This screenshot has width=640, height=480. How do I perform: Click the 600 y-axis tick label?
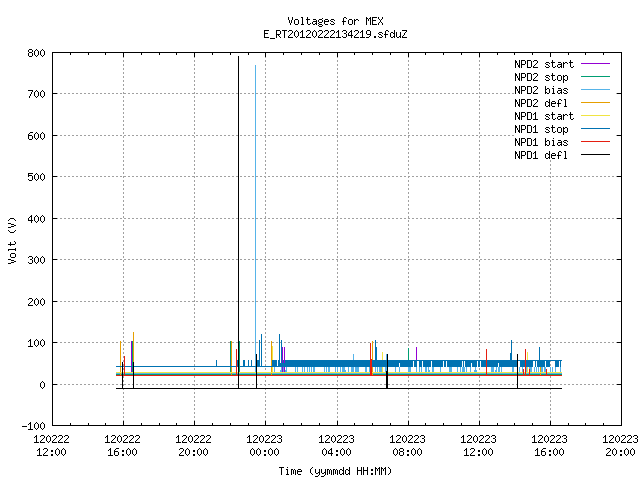36,136
